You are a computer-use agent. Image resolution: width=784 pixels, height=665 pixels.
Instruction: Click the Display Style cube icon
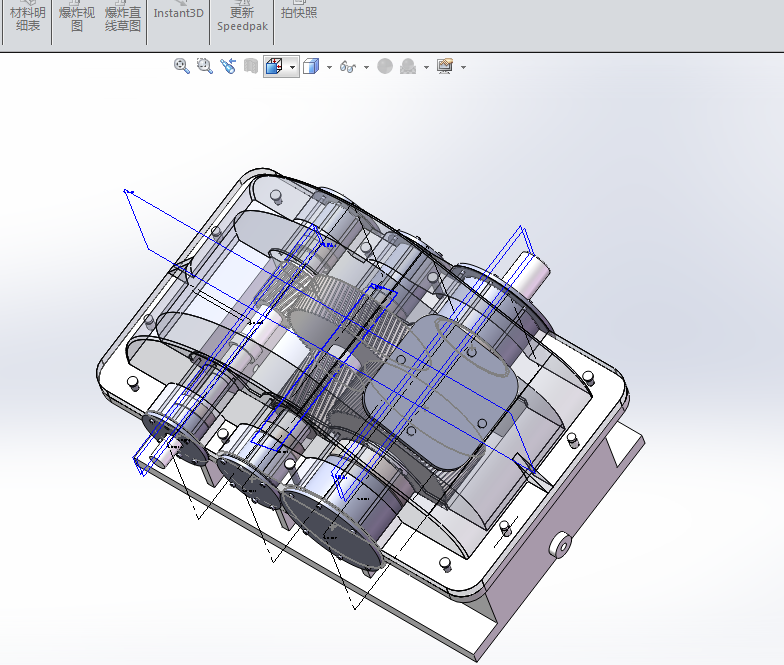[x=311, y=66]
